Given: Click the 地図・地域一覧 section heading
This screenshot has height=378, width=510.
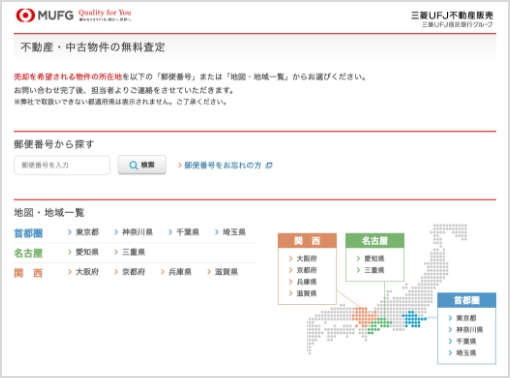Looking at the screenshot, I should point(49,212).
